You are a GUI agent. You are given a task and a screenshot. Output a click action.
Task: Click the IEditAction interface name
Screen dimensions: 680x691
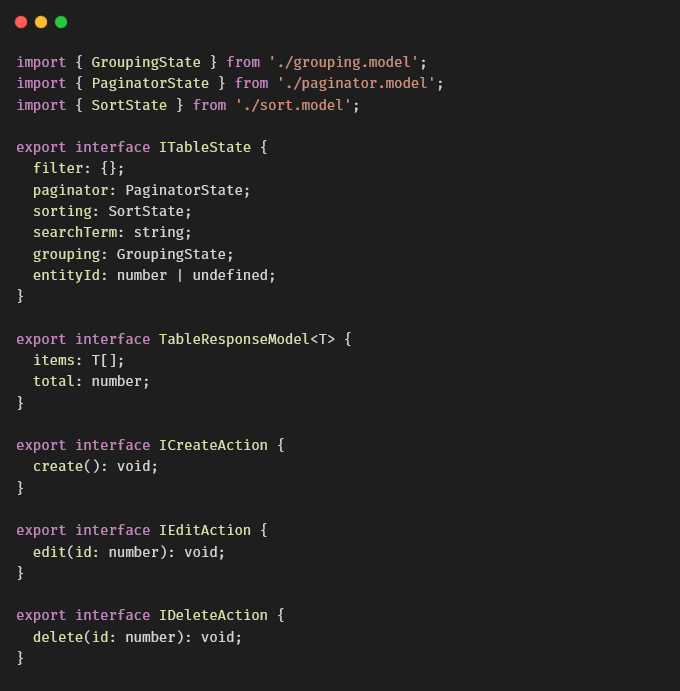coord(205,530)
